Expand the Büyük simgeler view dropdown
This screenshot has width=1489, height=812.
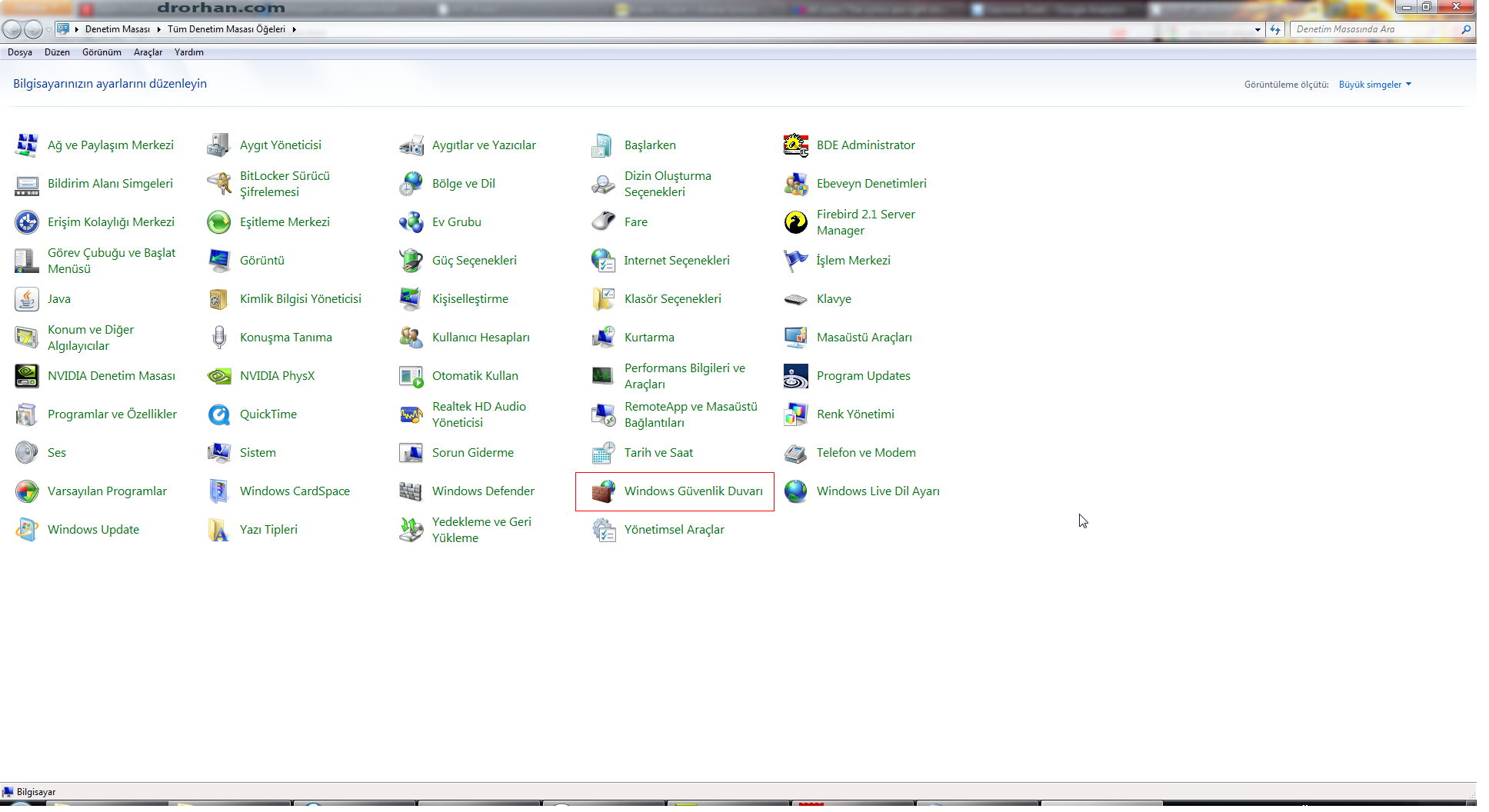point(1375,85)
